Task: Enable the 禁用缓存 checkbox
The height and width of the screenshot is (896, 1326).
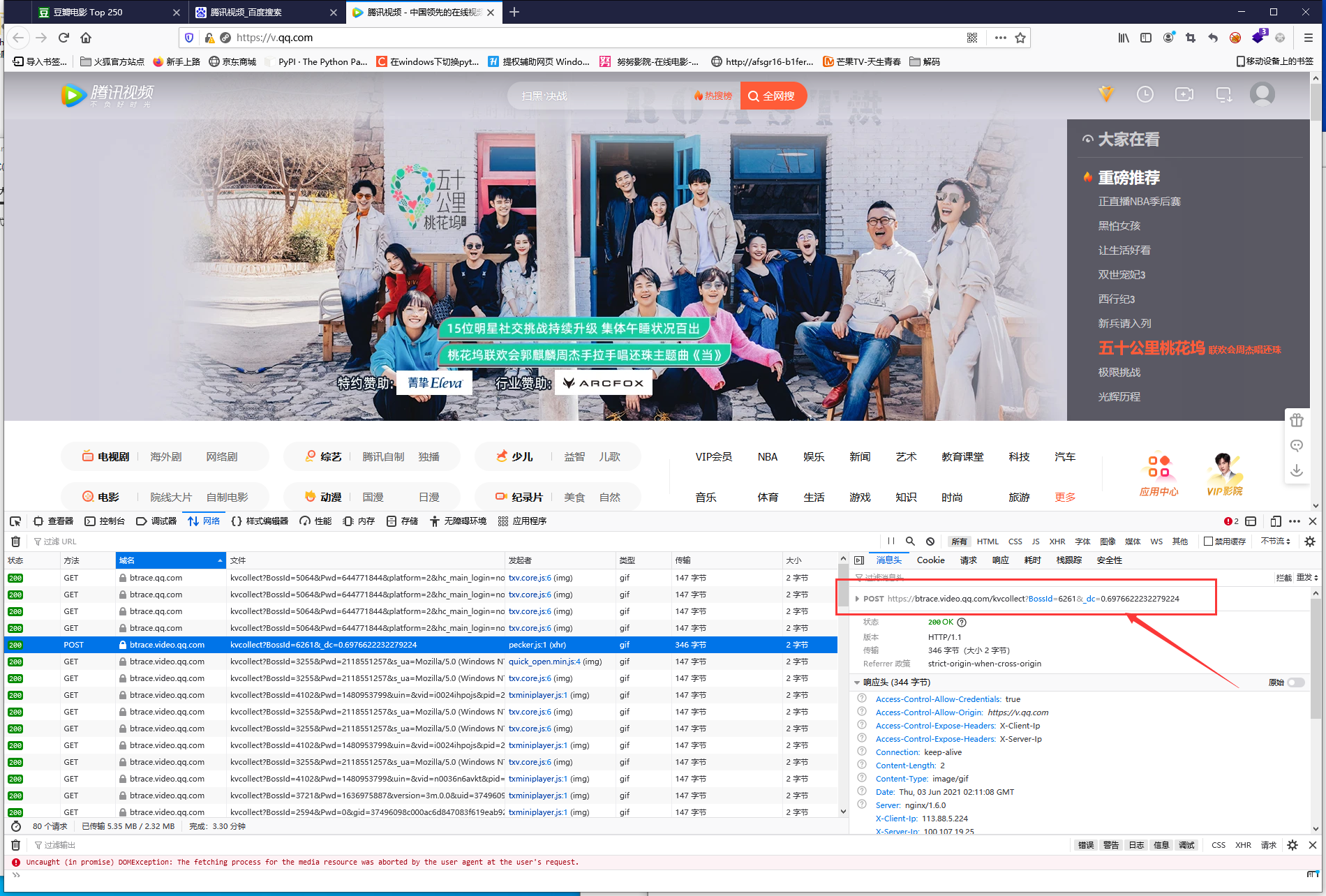Action: pos(1208,542)
